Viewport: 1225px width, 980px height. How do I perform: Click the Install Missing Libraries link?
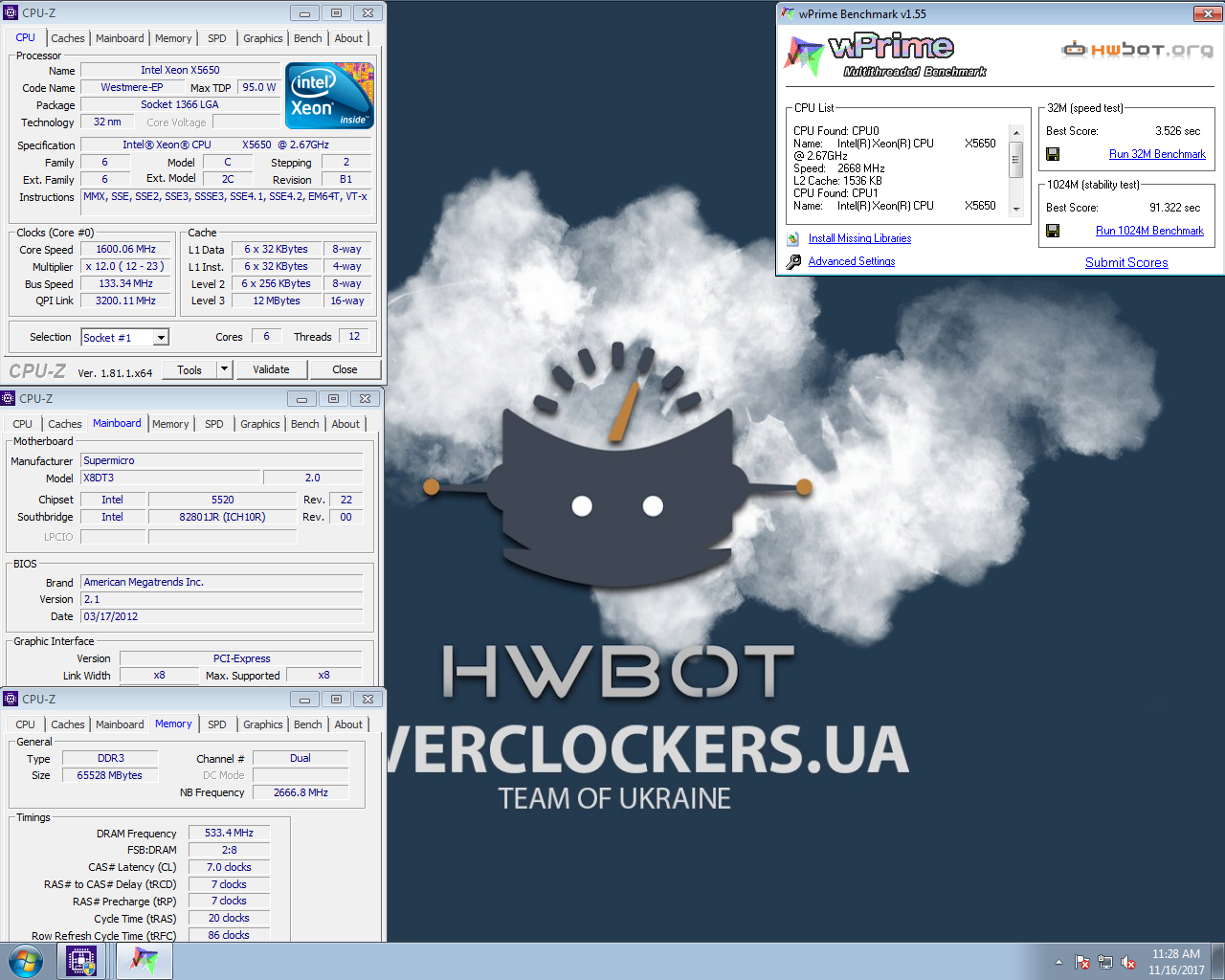pos(859,238)
